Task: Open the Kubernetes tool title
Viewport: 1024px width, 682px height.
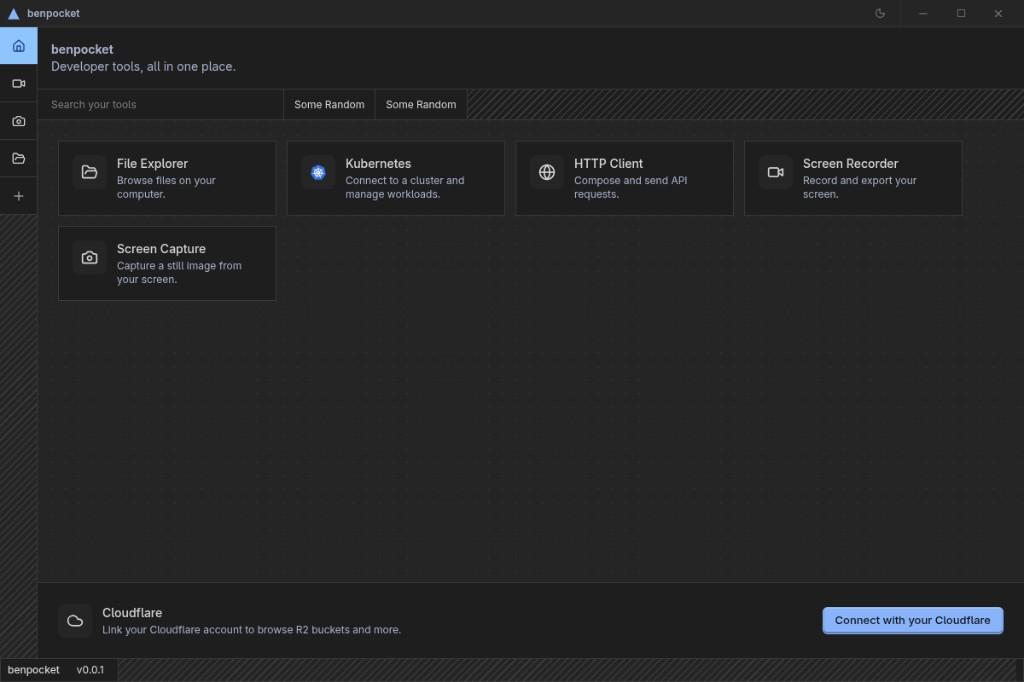Action: (378, 163)
